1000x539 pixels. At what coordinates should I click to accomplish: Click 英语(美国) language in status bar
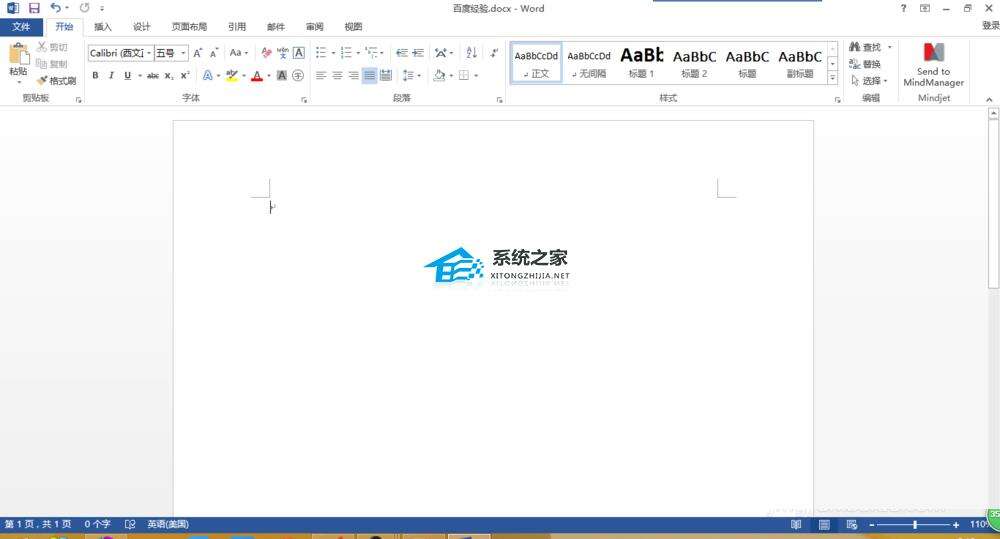click(168, 524)
